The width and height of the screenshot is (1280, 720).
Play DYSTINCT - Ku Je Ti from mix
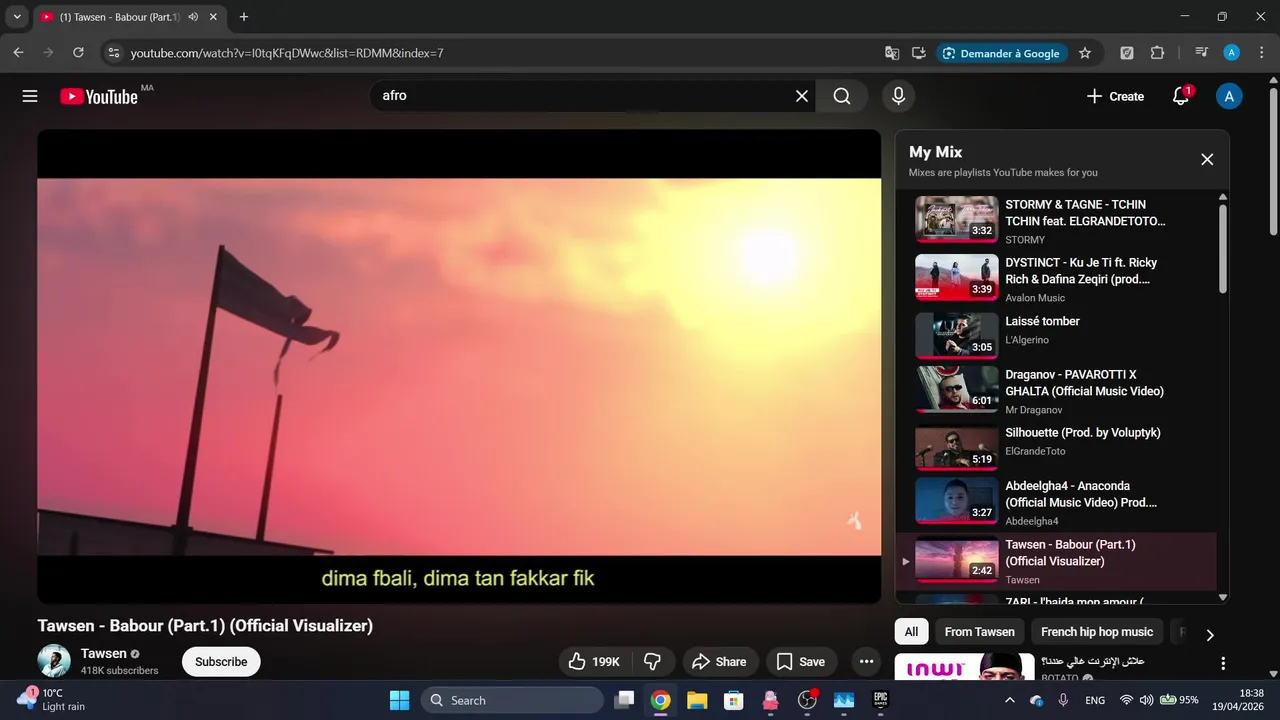[1055, 278]
